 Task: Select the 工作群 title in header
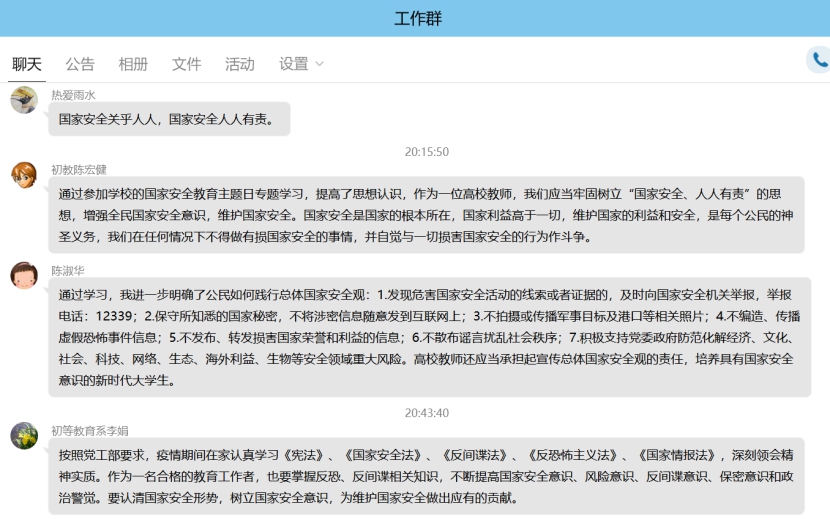tap(418, 19)
